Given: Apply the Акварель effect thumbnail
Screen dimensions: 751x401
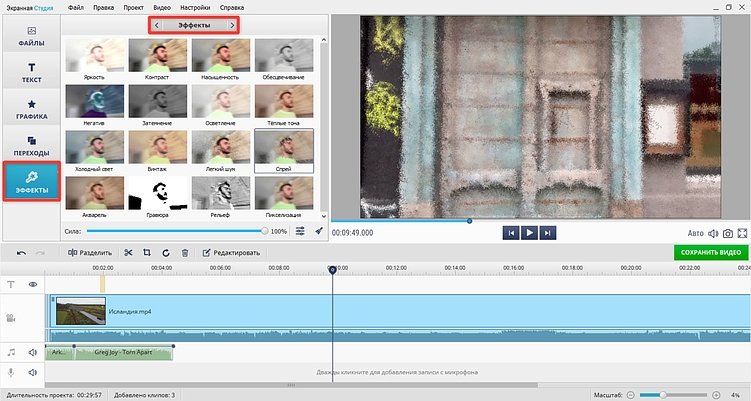Looking at the screenshot, I should click(x=94, y=193).
